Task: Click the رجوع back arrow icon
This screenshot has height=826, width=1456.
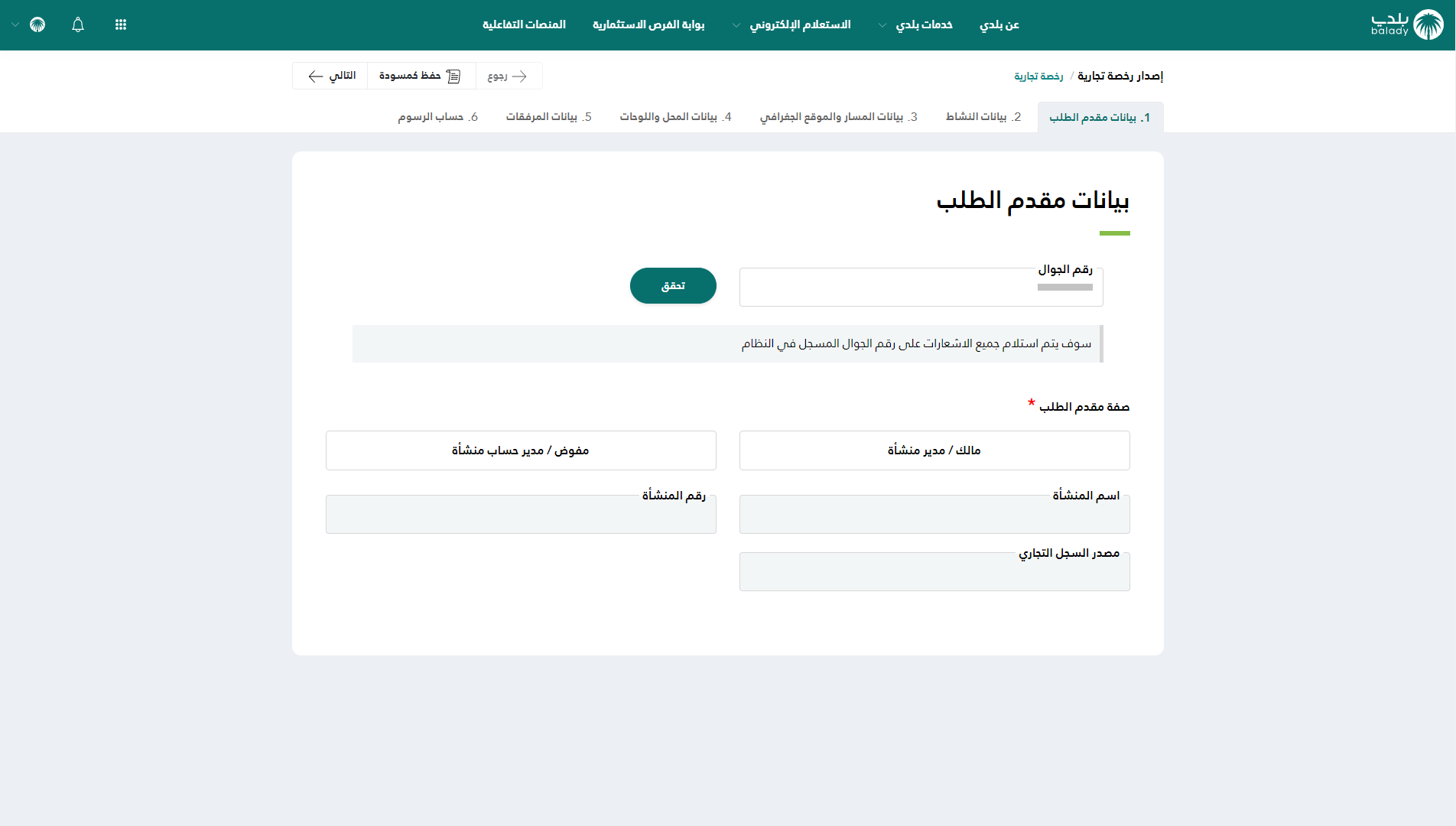Action: tap(519, 76)
